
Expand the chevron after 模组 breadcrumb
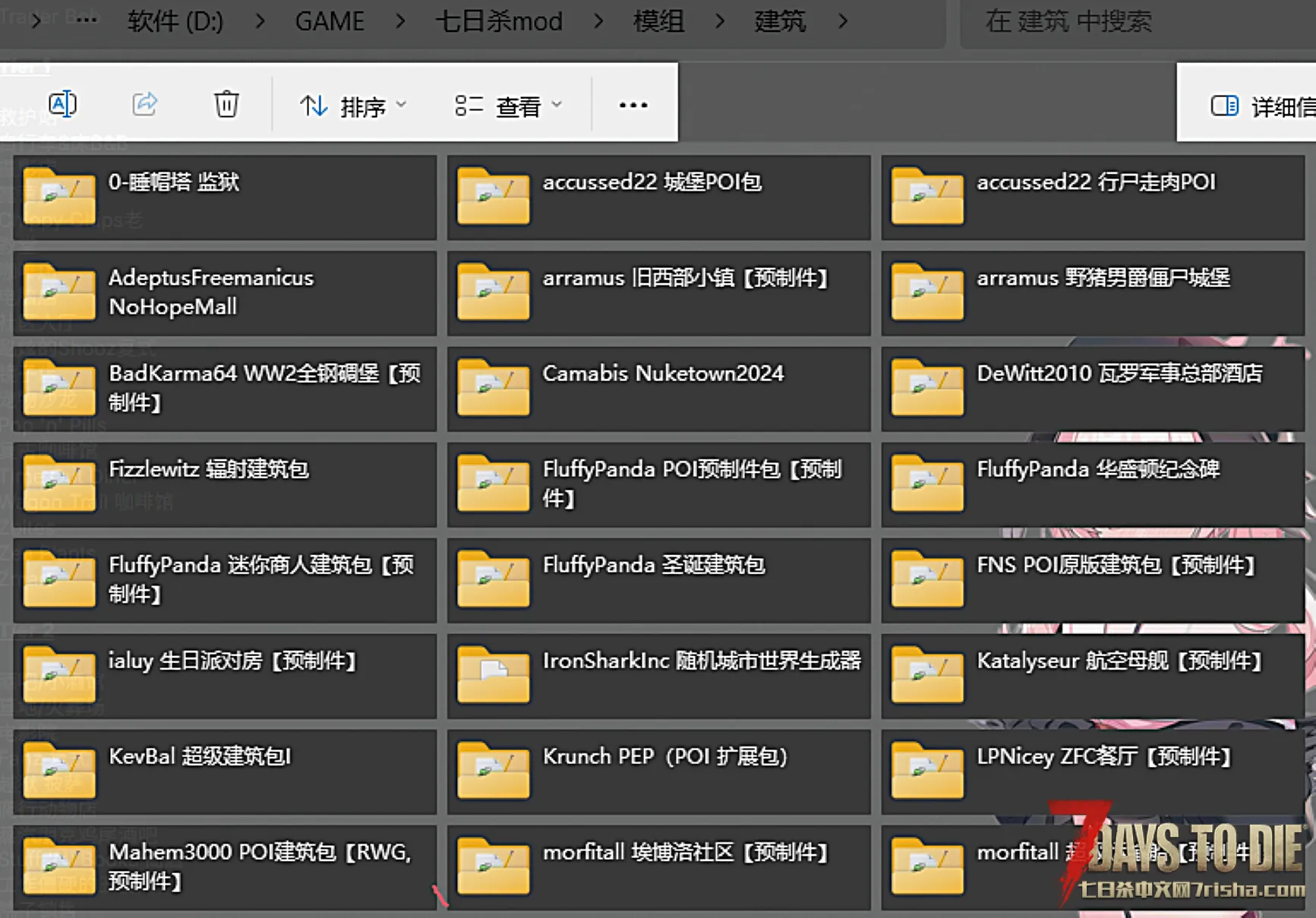coord(719,21)
